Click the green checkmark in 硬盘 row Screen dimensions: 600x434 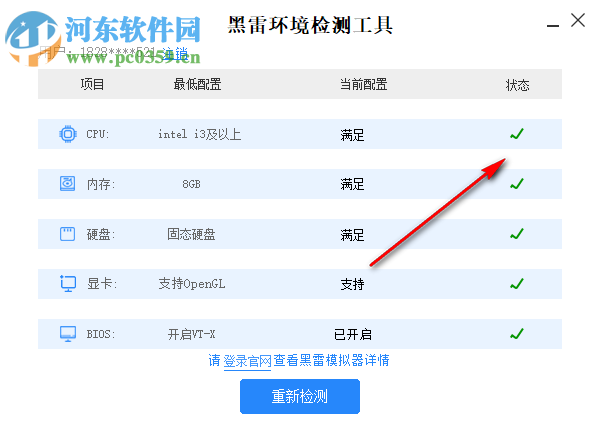[x=517, y=234]
